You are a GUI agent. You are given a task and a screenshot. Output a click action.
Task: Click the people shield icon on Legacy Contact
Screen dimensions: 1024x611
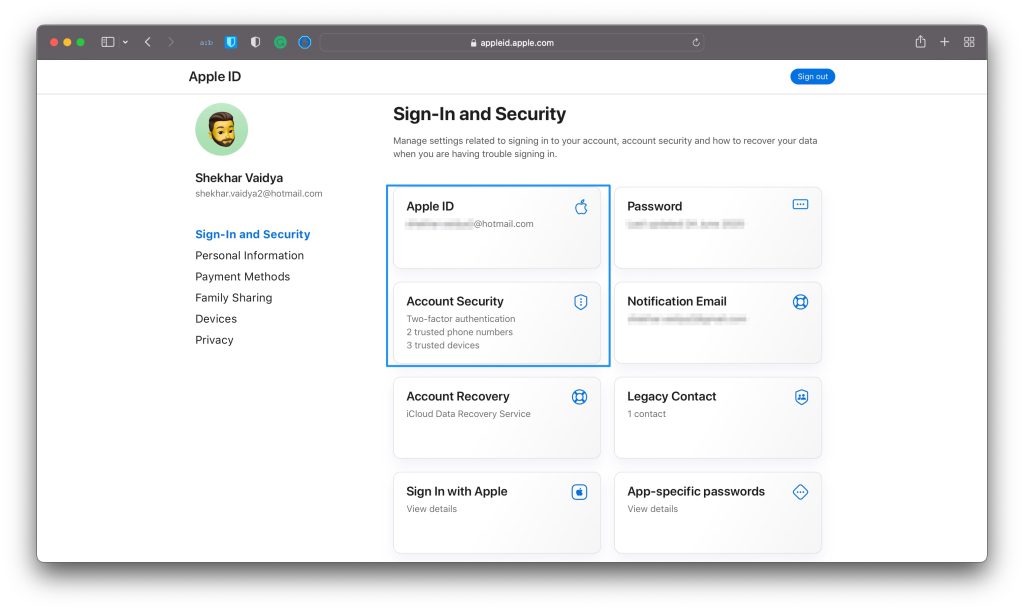pyautogui.click(x=801, y=397)
